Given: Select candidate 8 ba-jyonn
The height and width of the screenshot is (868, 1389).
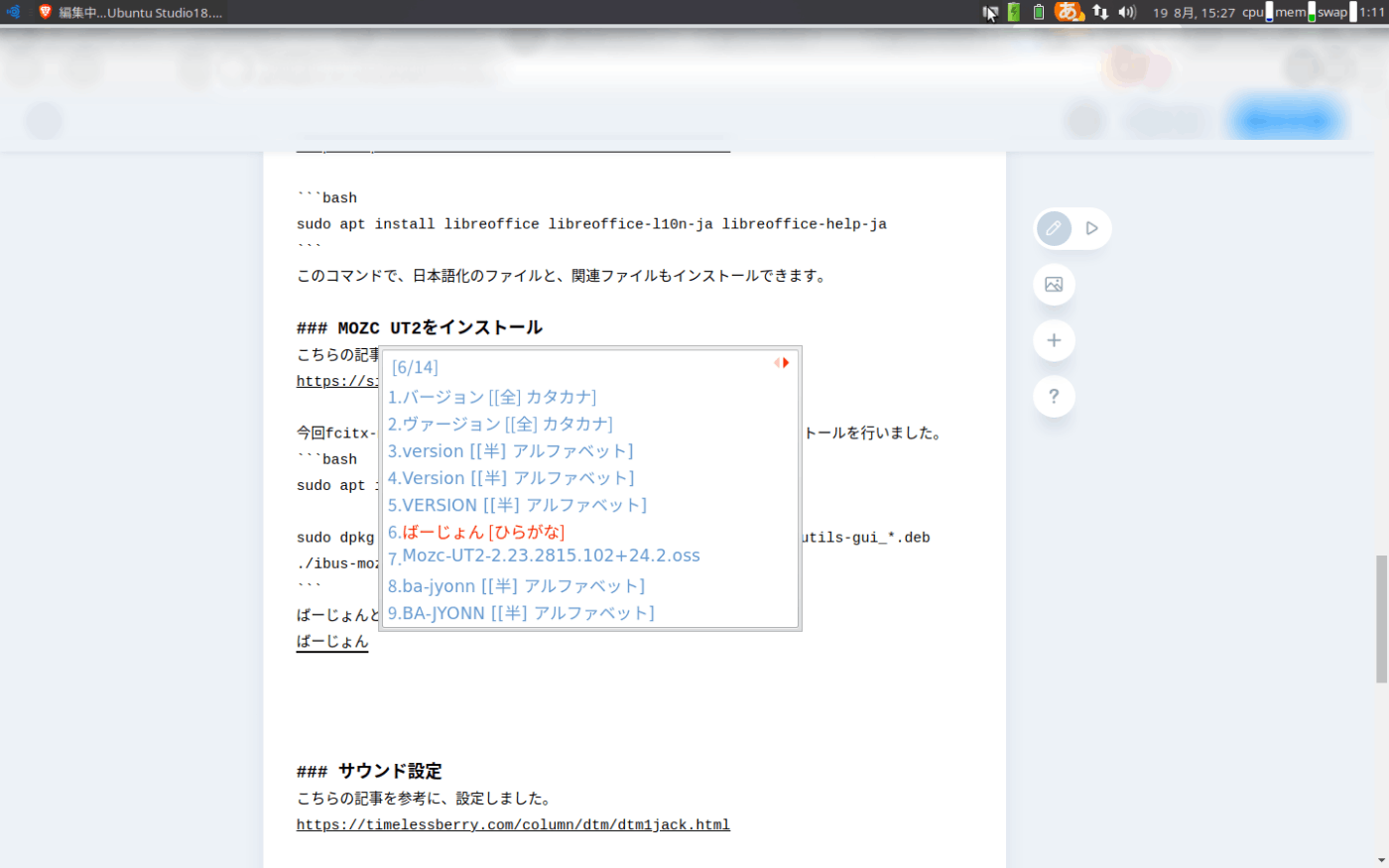Looking at the screenshot, I should [516, 585].
